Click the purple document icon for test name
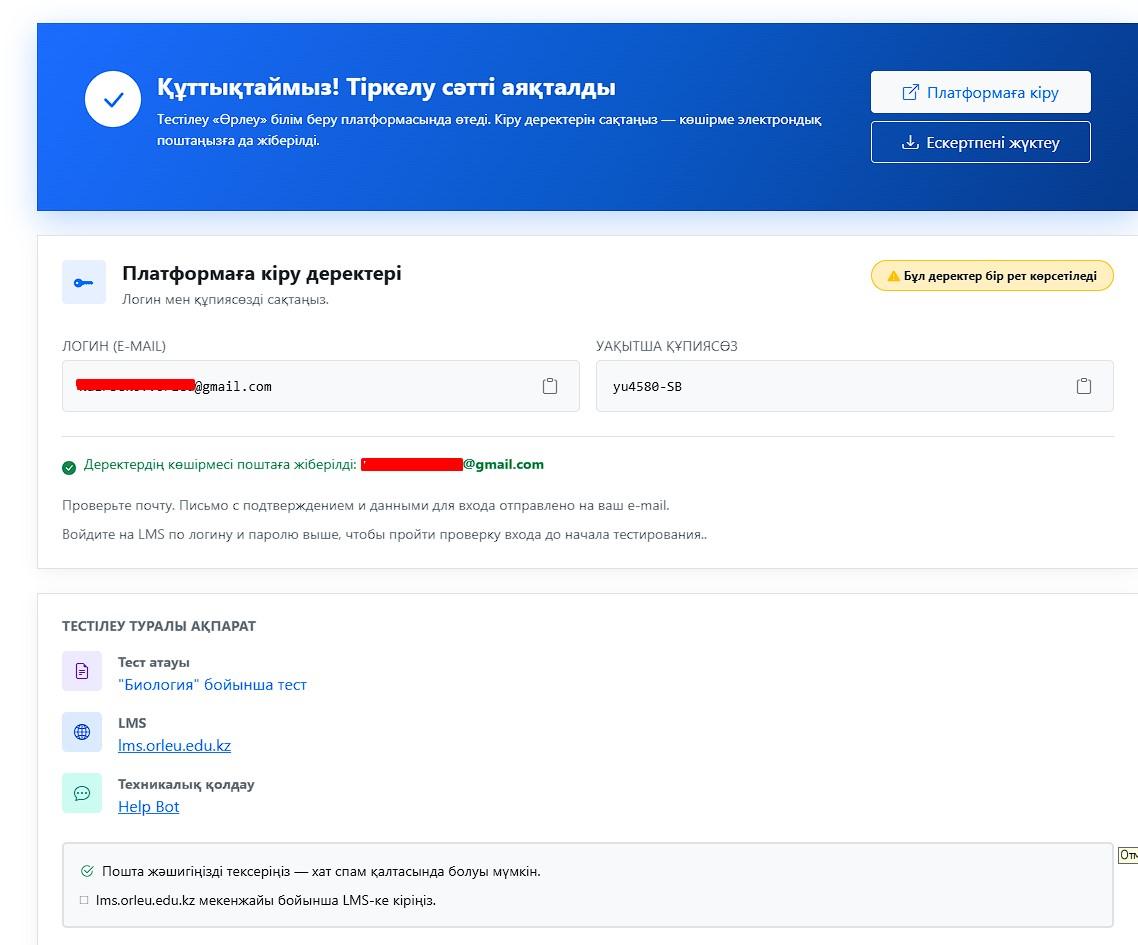The height and width of the screenshot is (945, 1138). coord(82,671)
